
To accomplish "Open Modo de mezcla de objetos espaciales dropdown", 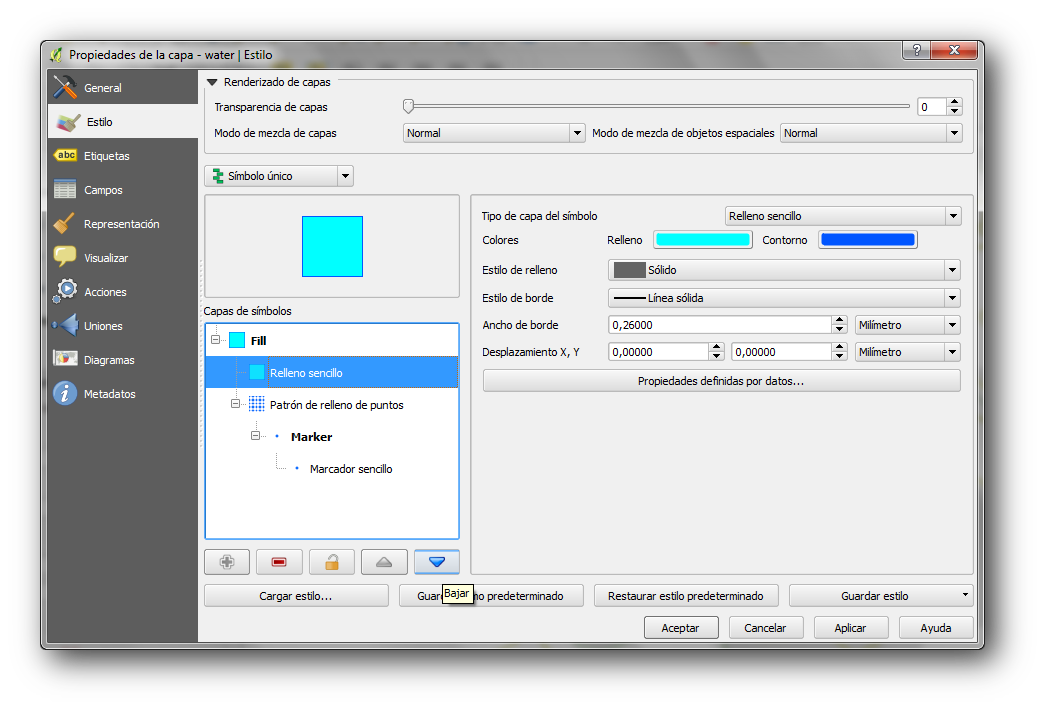I will tap(871, 133).
